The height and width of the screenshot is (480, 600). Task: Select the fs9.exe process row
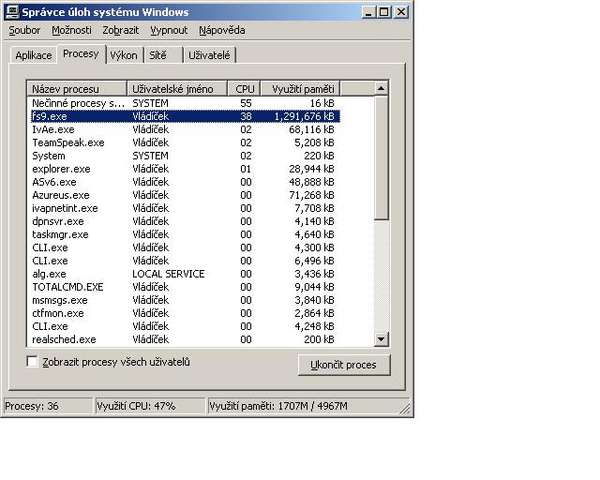[x=185, y=116]
